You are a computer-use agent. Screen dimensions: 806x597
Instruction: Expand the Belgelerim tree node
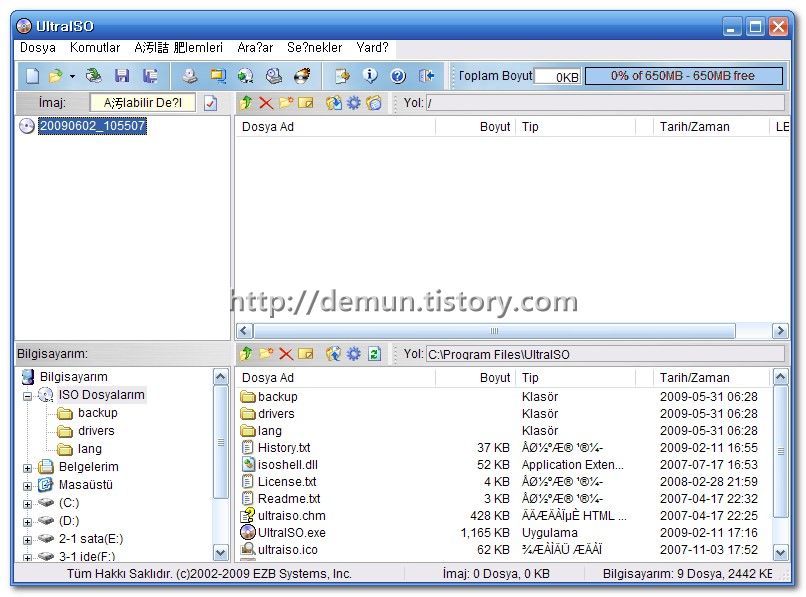click(28, 467)
